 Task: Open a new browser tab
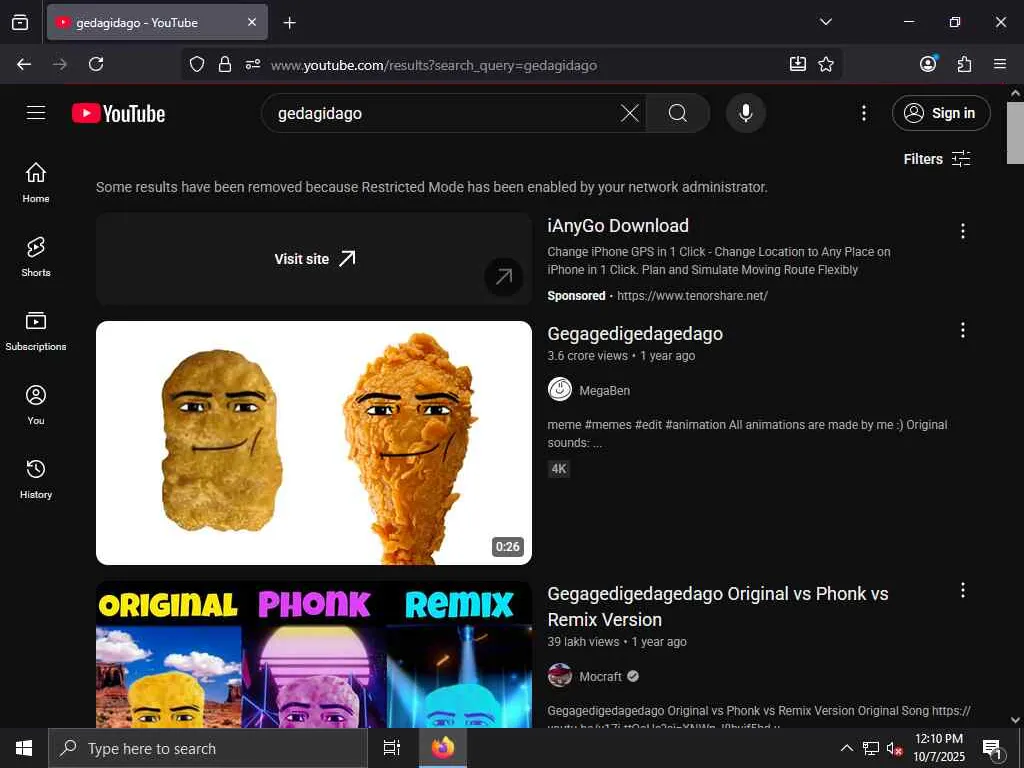pos(289,23)
